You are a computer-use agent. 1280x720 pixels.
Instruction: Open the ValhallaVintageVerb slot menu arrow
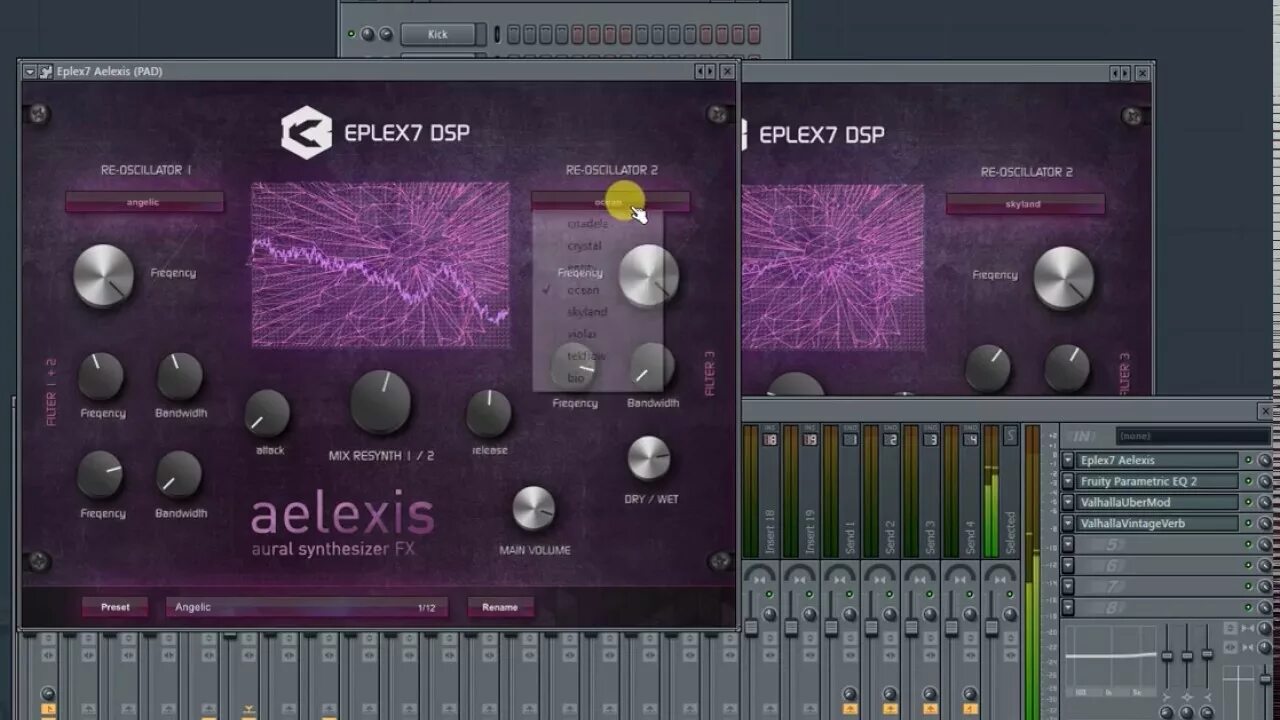(x=1068, y=524)
